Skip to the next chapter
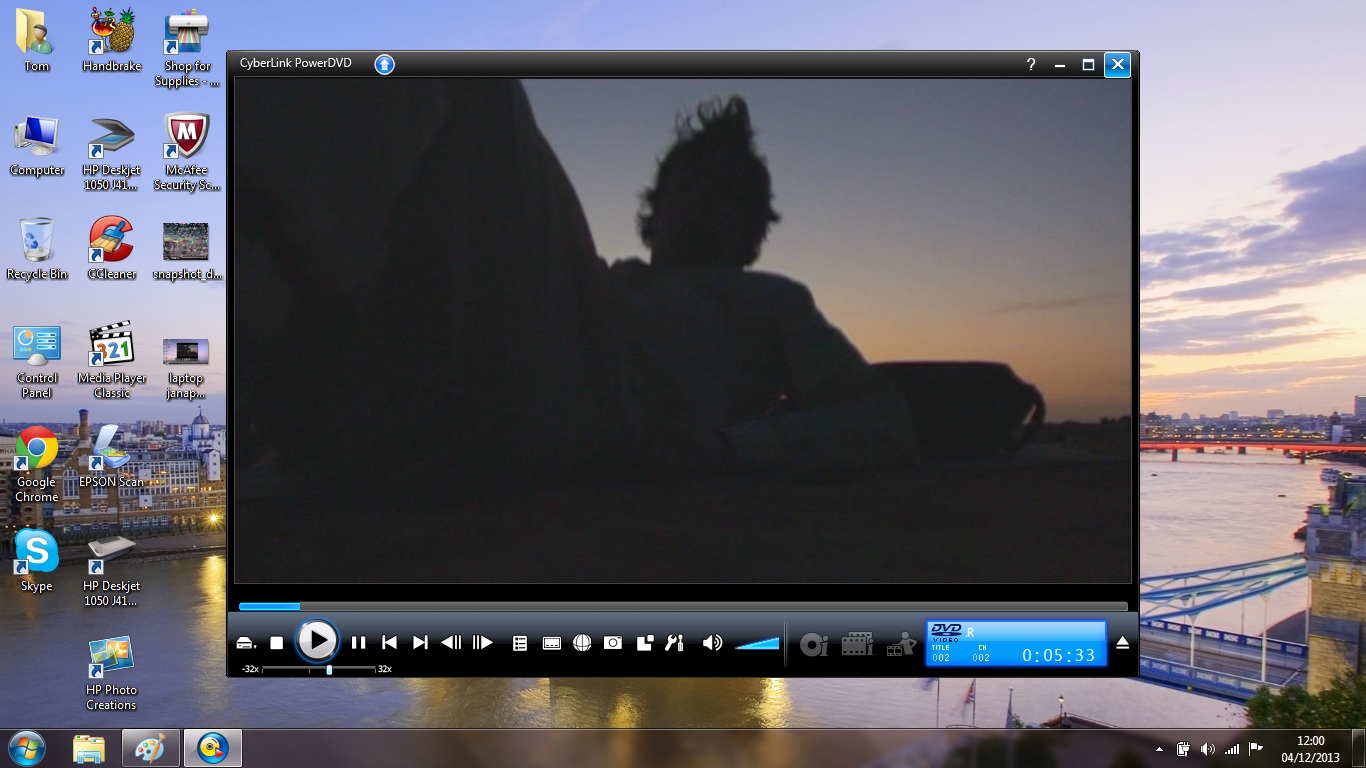 point(420,643)
